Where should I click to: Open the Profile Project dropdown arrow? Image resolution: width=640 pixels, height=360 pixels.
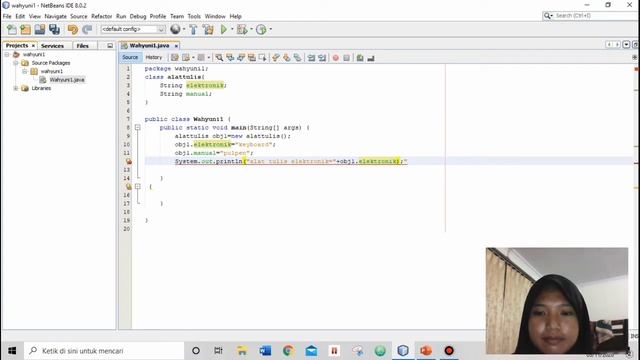point(271,29)
